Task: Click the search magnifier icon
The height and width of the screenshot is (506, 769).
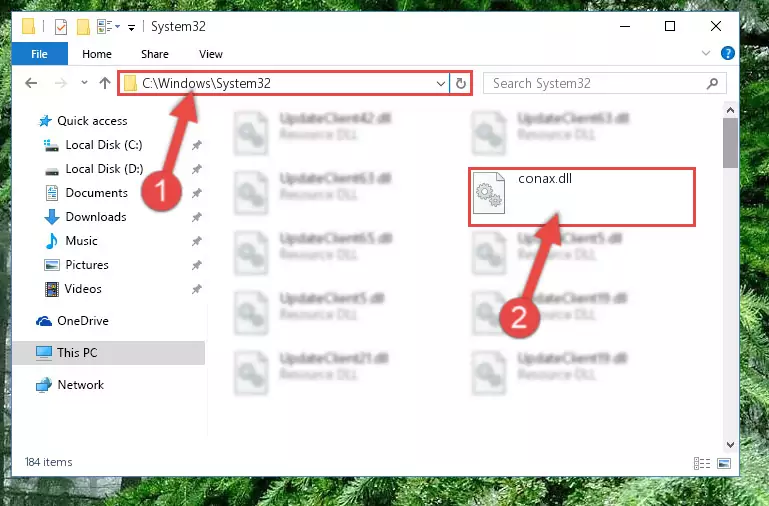Action: click(712, 83)
